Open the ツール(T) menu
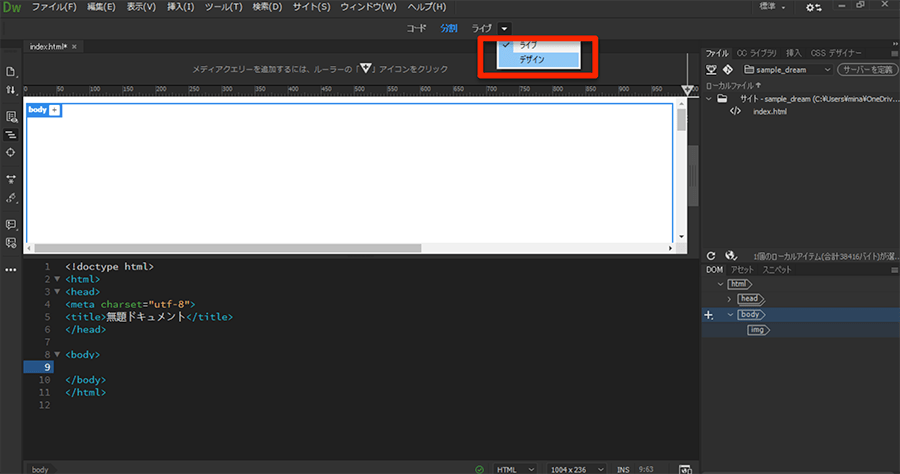Screen dimensions: 900x474 223,7
